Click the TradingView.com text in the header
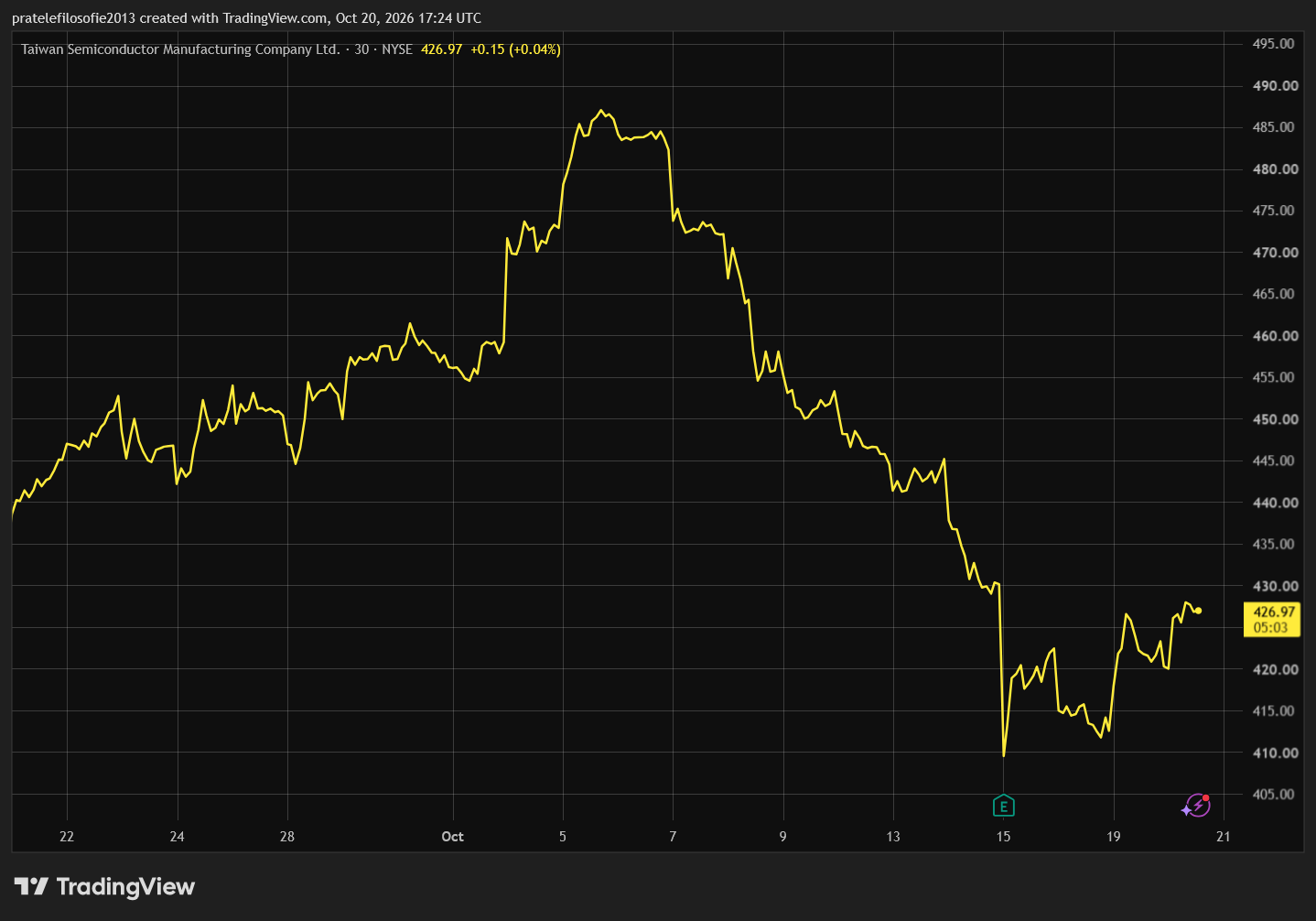This screenshot has width=1316, height=921. (x=275, y=18)
